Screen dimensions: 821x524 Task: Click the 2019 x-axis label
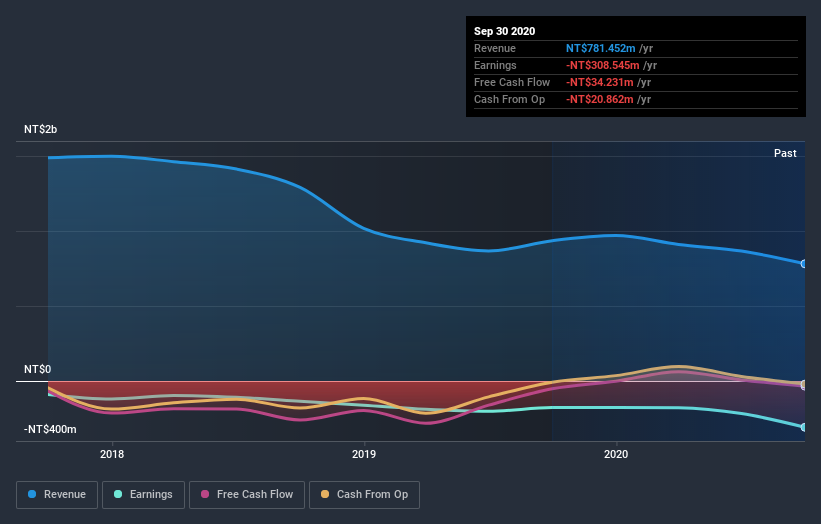click(364, 454)
